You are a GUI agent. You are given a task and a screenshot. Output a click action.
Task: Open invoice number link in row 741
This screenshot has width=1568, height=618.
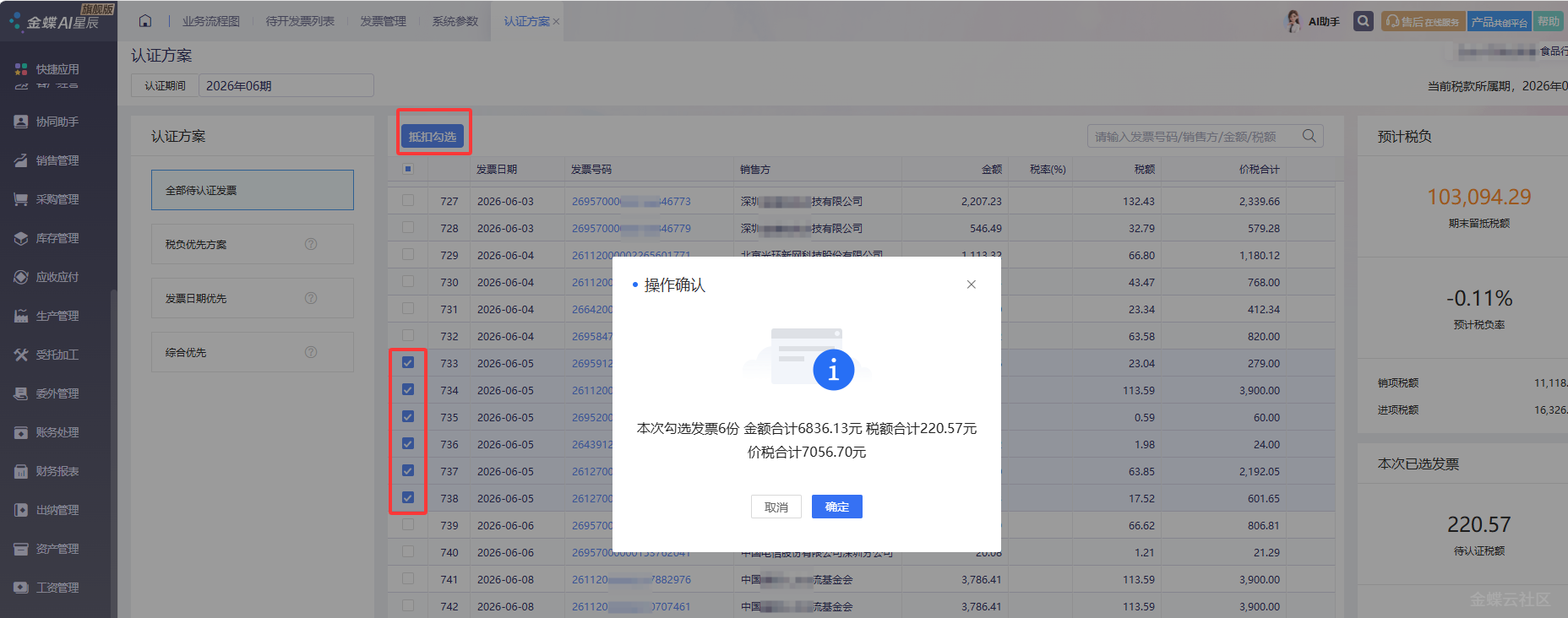631,579
